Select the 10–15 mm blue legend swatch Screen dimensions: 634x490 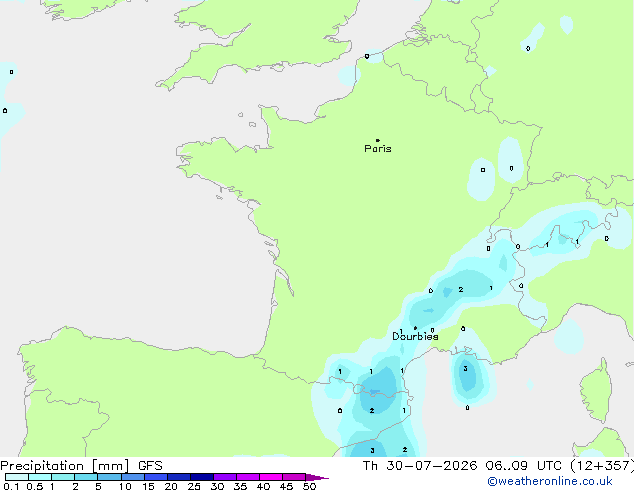(133, 477)
